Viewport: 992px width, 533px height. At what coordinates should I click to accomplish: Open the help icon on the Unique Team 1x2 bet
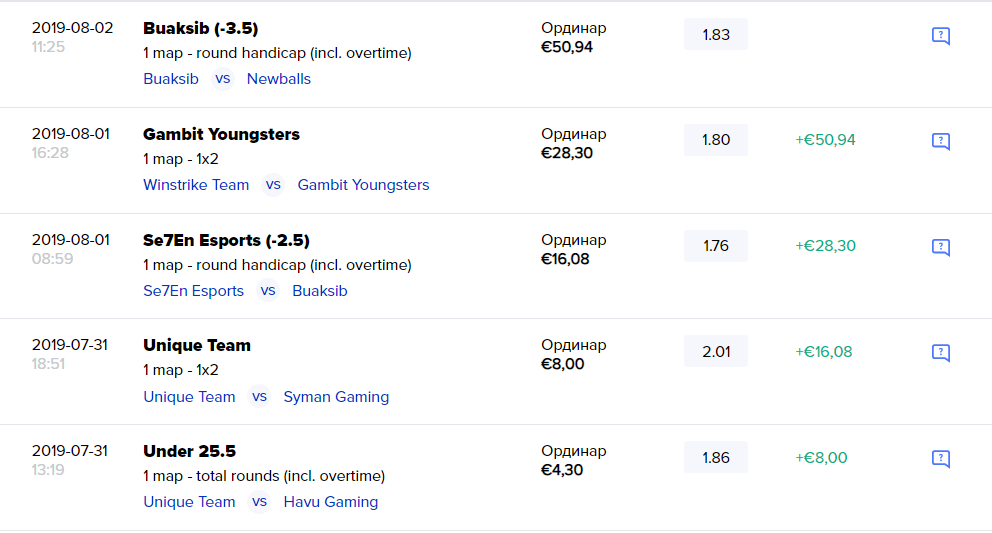940,352
